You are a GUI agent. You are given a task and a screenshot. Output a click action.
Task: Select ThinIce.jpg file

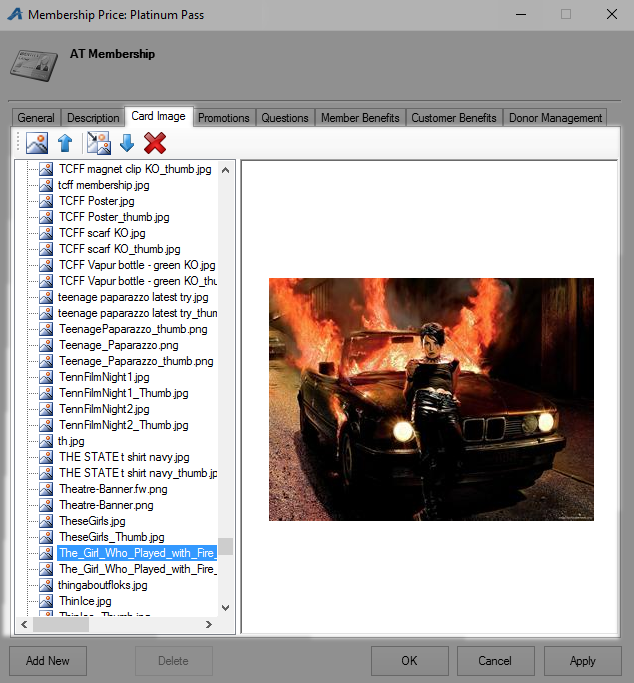85,601
